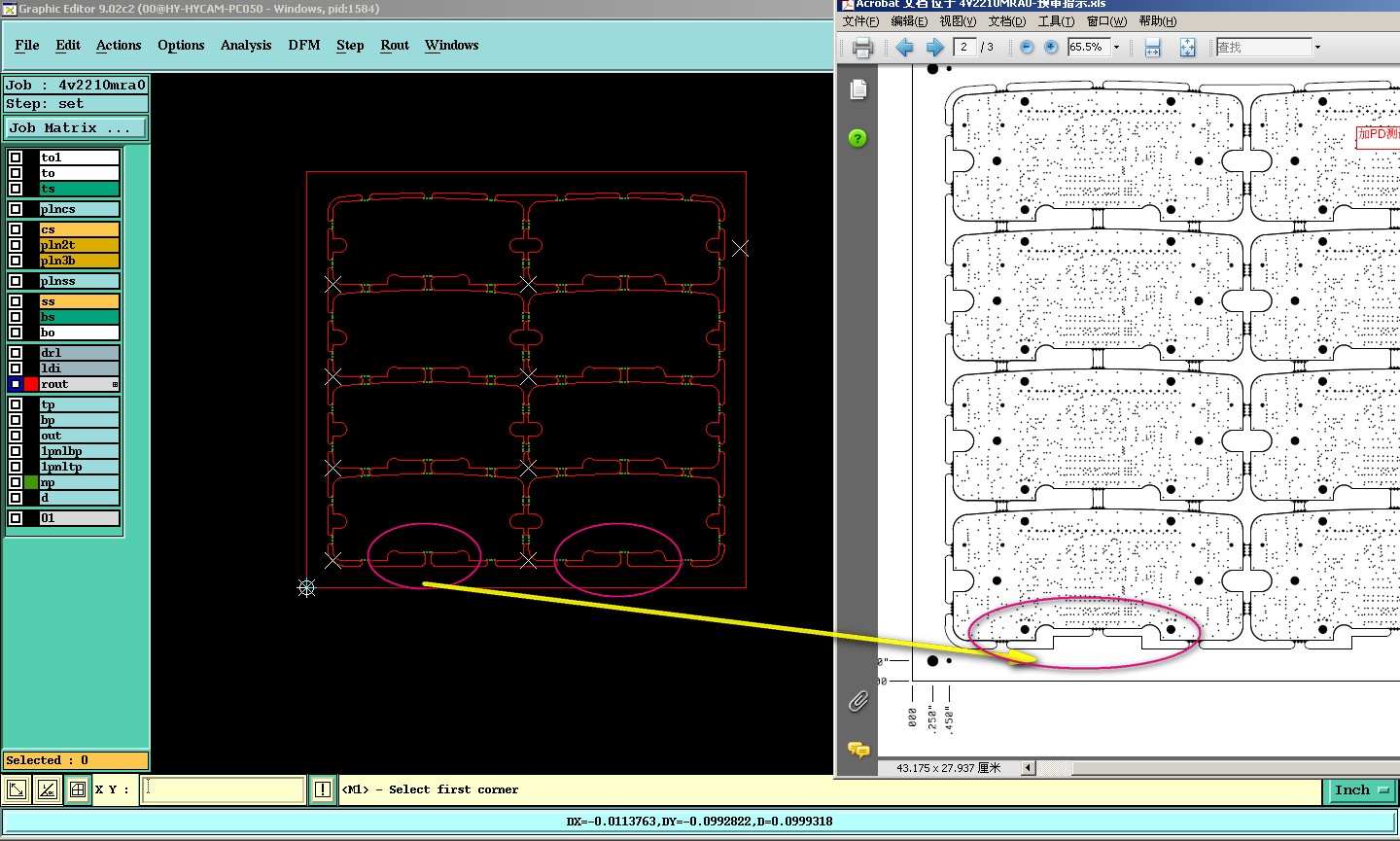The image size is (1400, 841).
Task: Click the X Y coordinate input field
Action: (x=224, y=789)
